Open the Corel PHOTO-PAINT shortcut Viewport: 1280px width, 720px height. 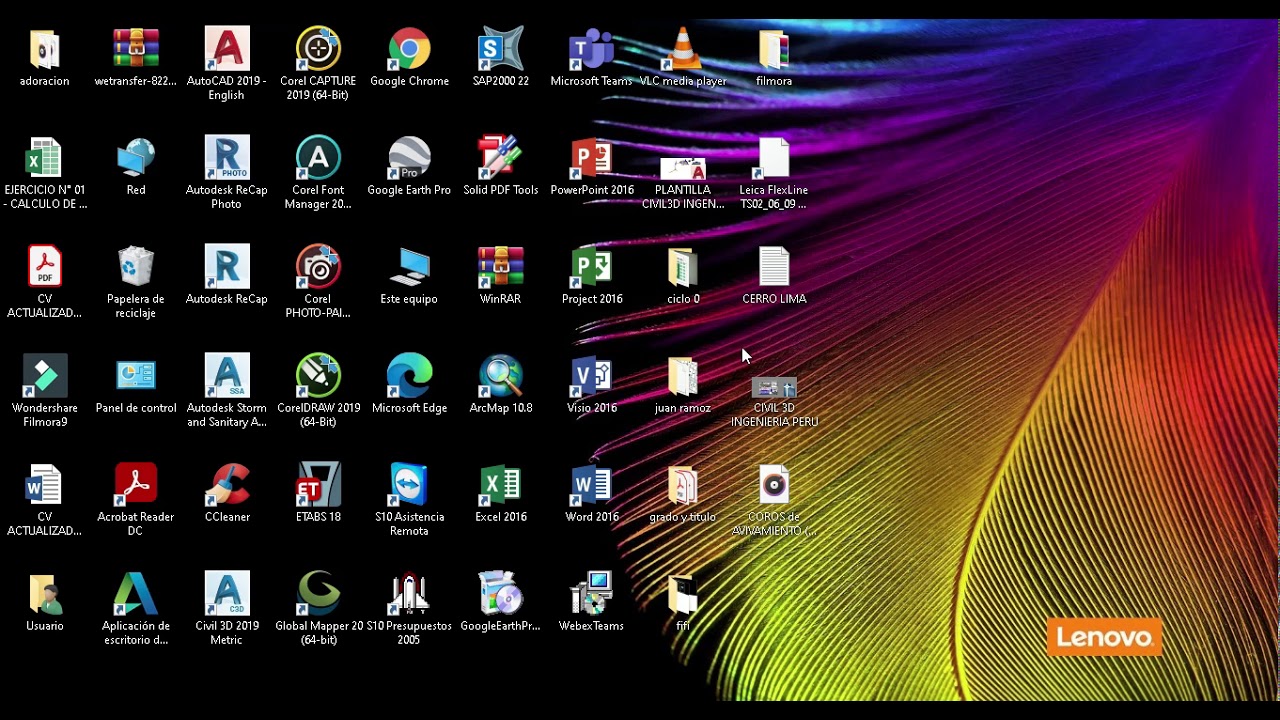[x=318, y=267]
